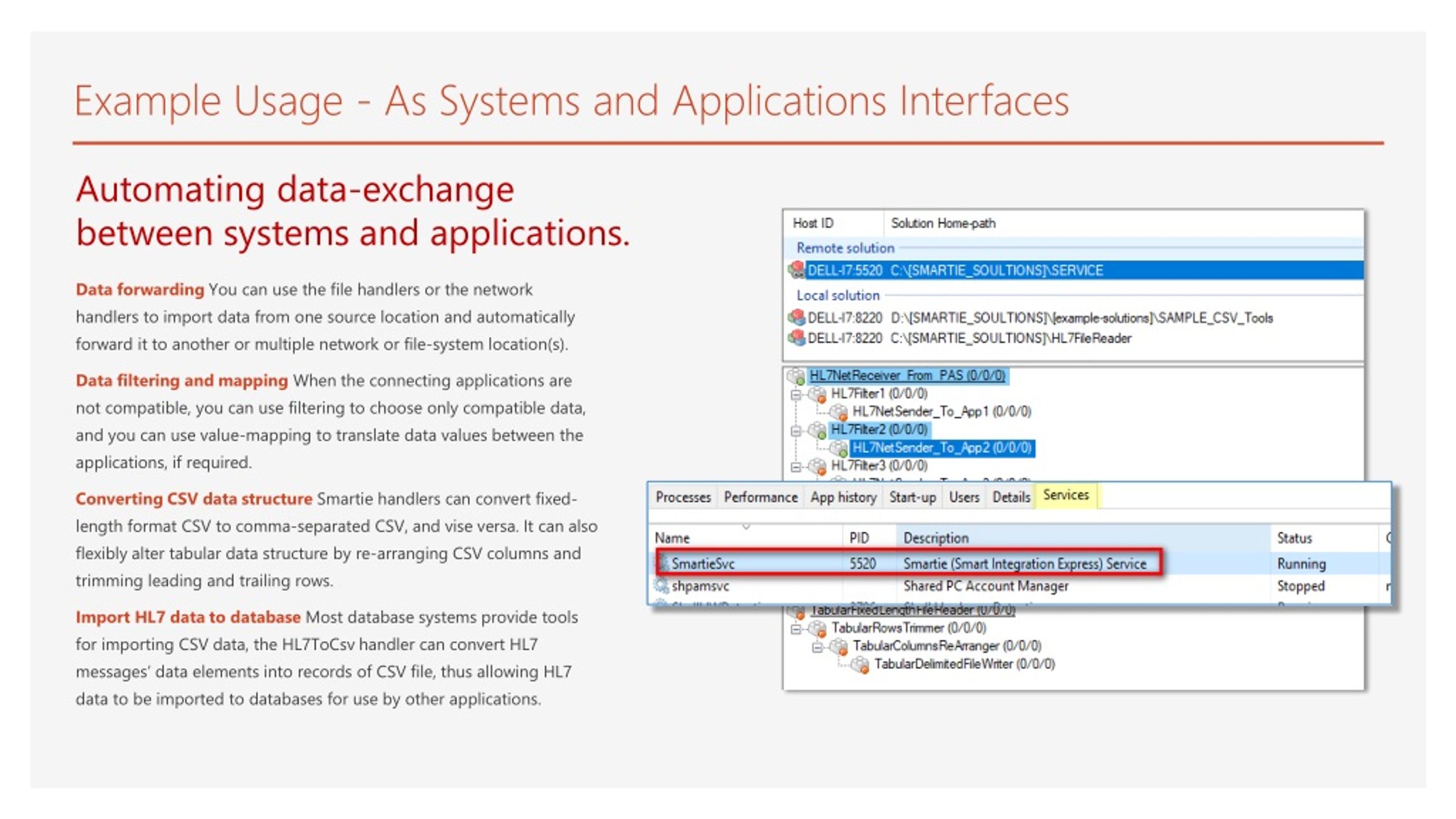Image resolution: width=1456 pixels, height=819 pixels.
Task: Select the TabularDelimitedFileWriter tree item
Action: coord(965,664)
